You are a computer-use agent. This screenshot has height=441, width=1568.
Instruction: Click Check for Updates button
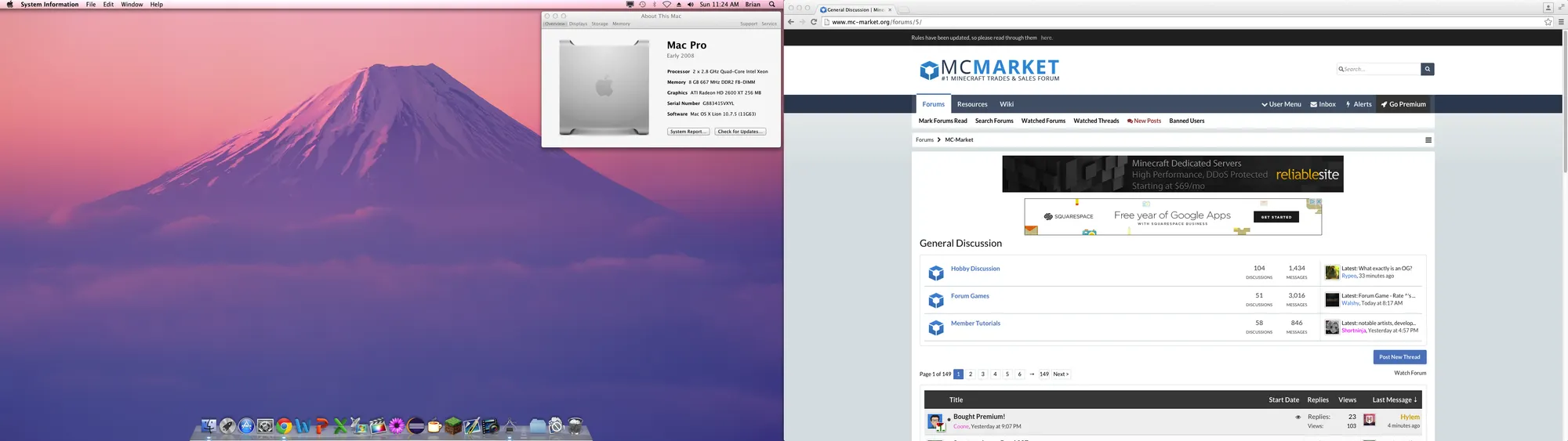click(x=740, y=132)
